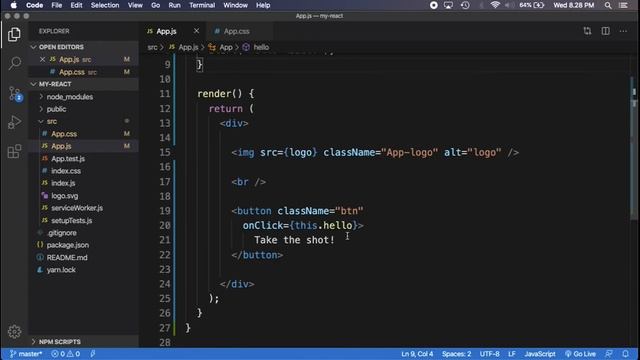The height and width of the screenshot is (360, 640).
Task: Click master branch in status bar
Action: pos(26,354)
